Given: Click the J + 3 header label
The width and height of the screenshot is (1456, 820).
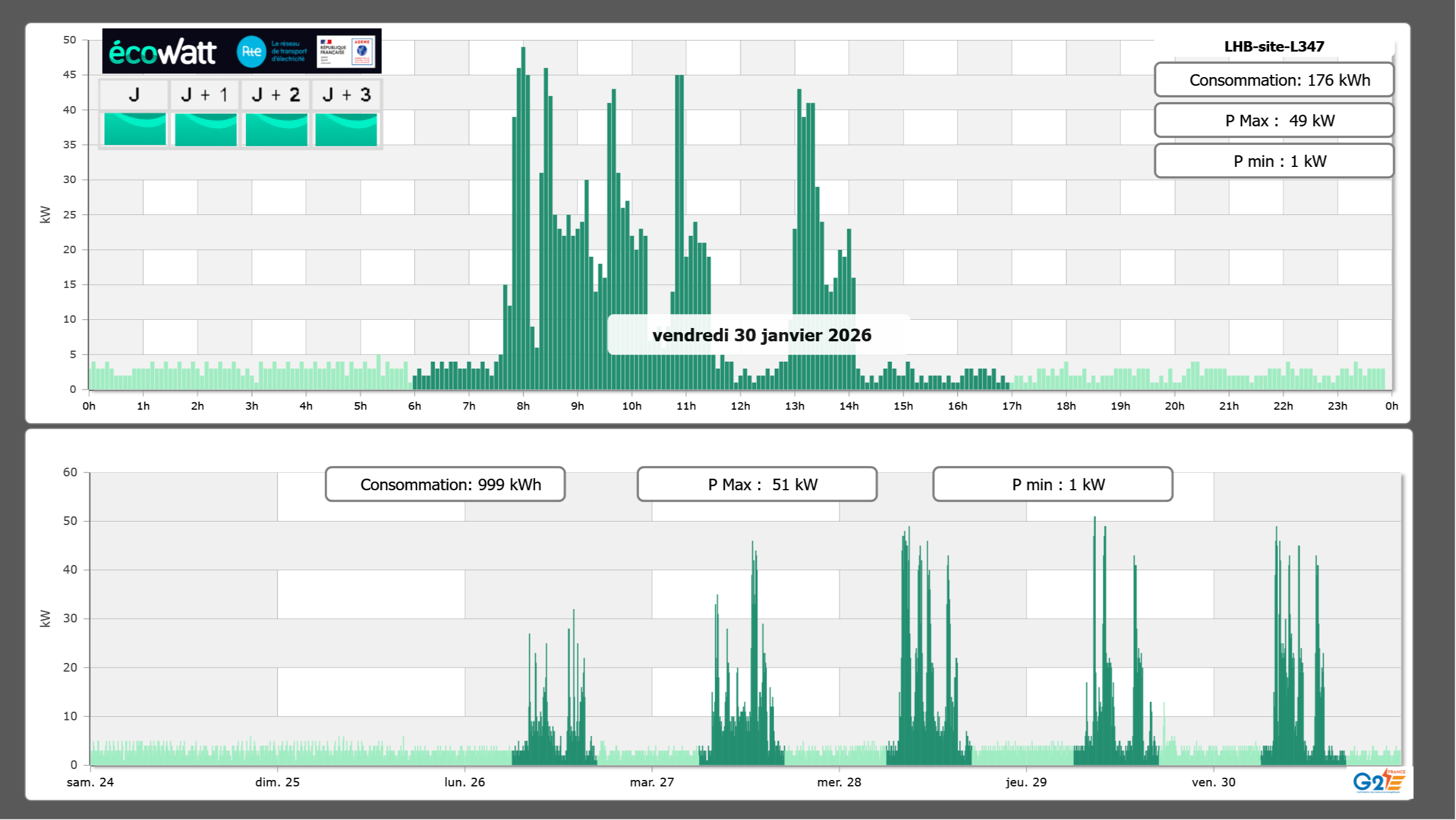Looking at the screenshot, I should 346,94.
